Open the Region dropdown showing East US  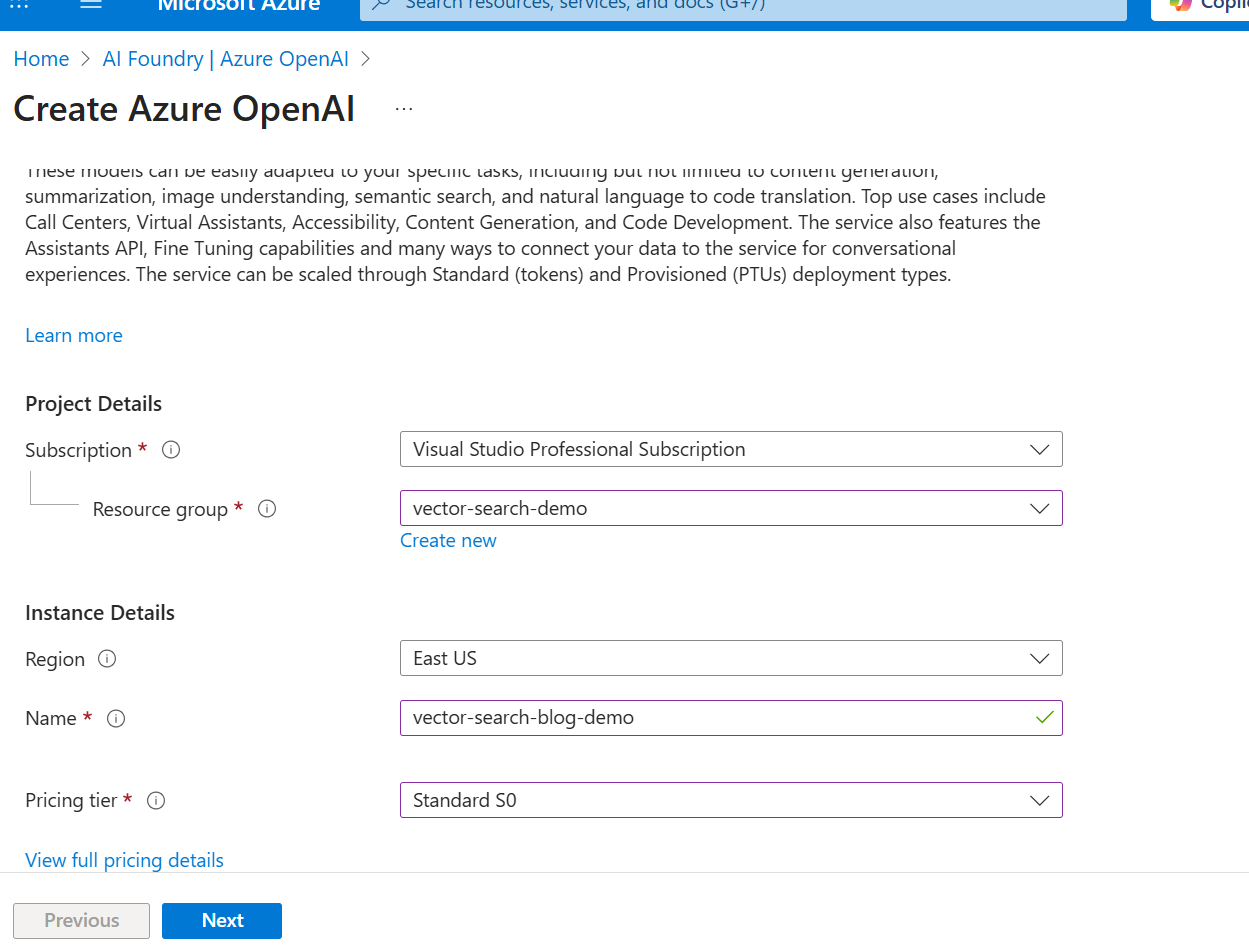tap(731, 658)
